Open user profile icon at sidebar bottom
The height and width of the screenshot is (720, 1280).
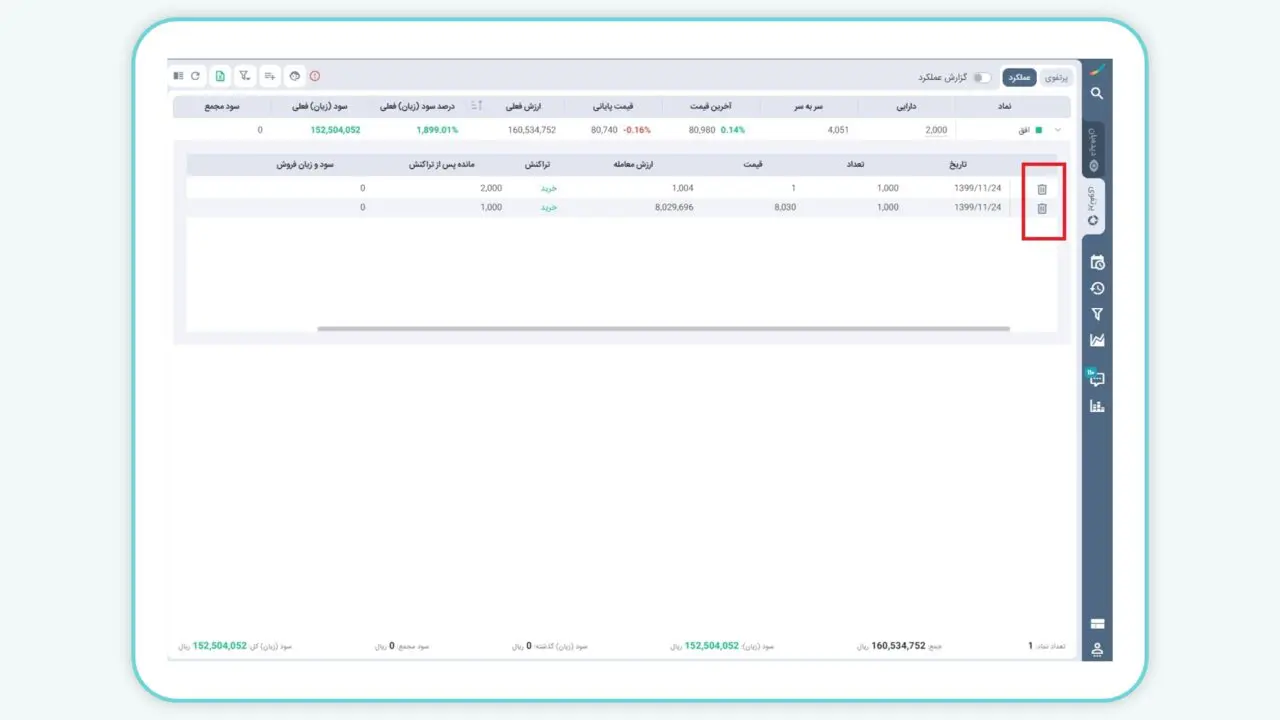point(1097,650)
